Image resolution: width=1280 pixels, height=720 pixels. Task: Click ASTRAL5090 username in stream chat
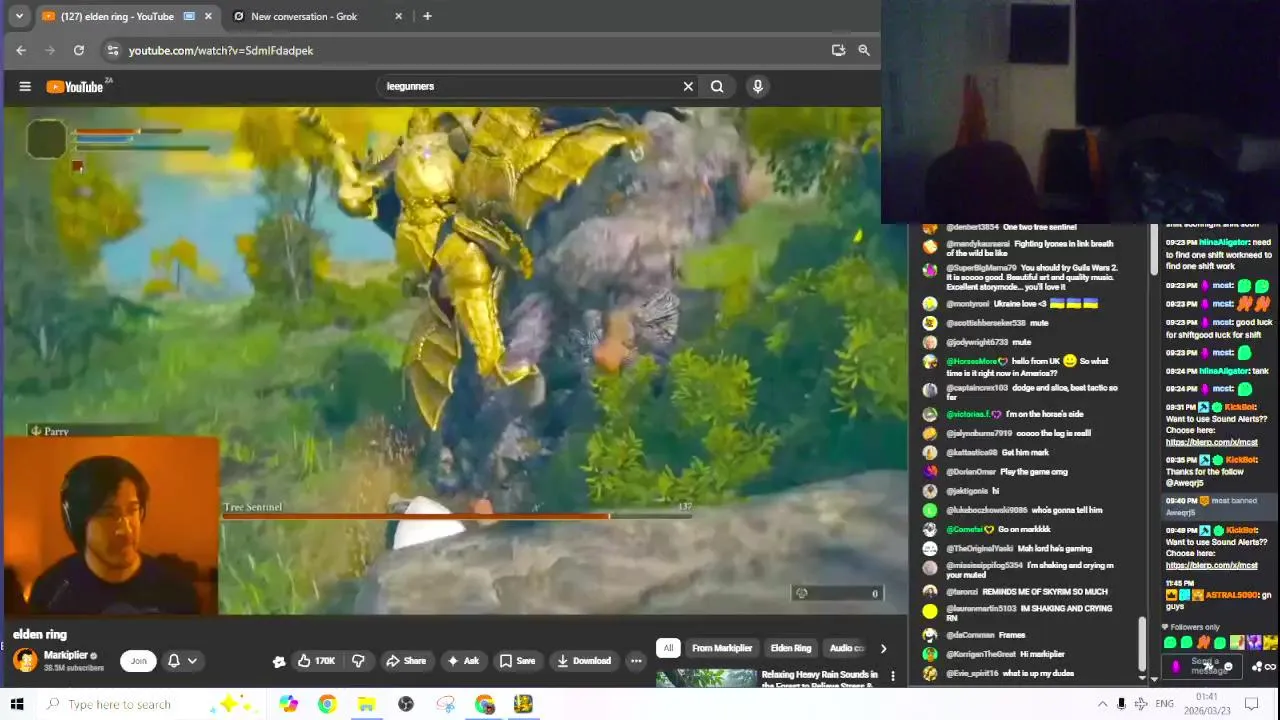1230,595
